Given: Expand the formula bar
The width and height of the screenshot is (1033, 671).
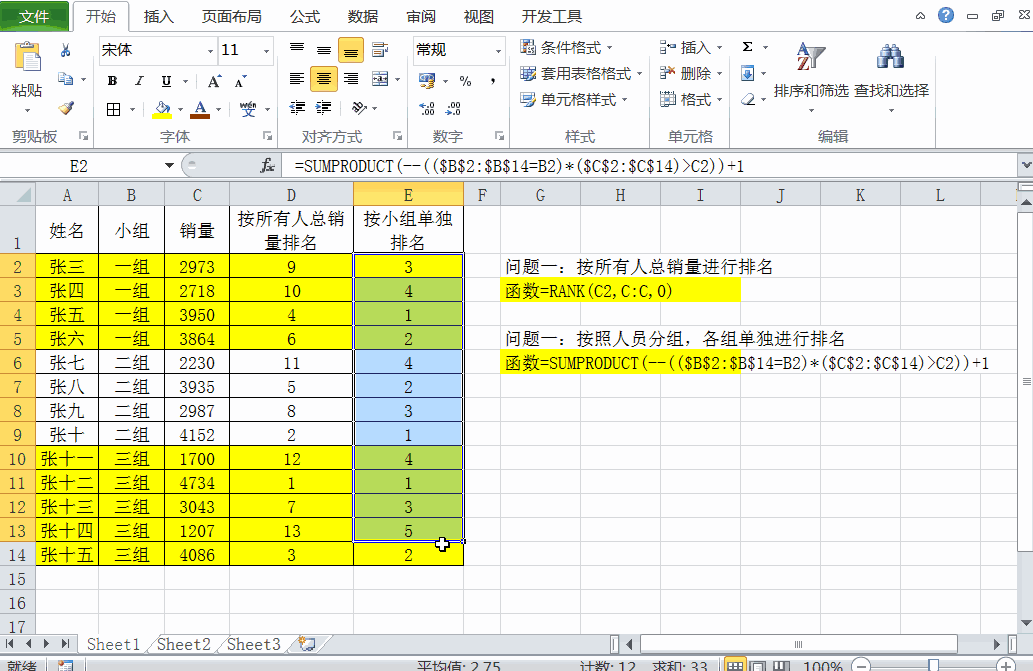Looking at the screenshot, I should 1025,166.
